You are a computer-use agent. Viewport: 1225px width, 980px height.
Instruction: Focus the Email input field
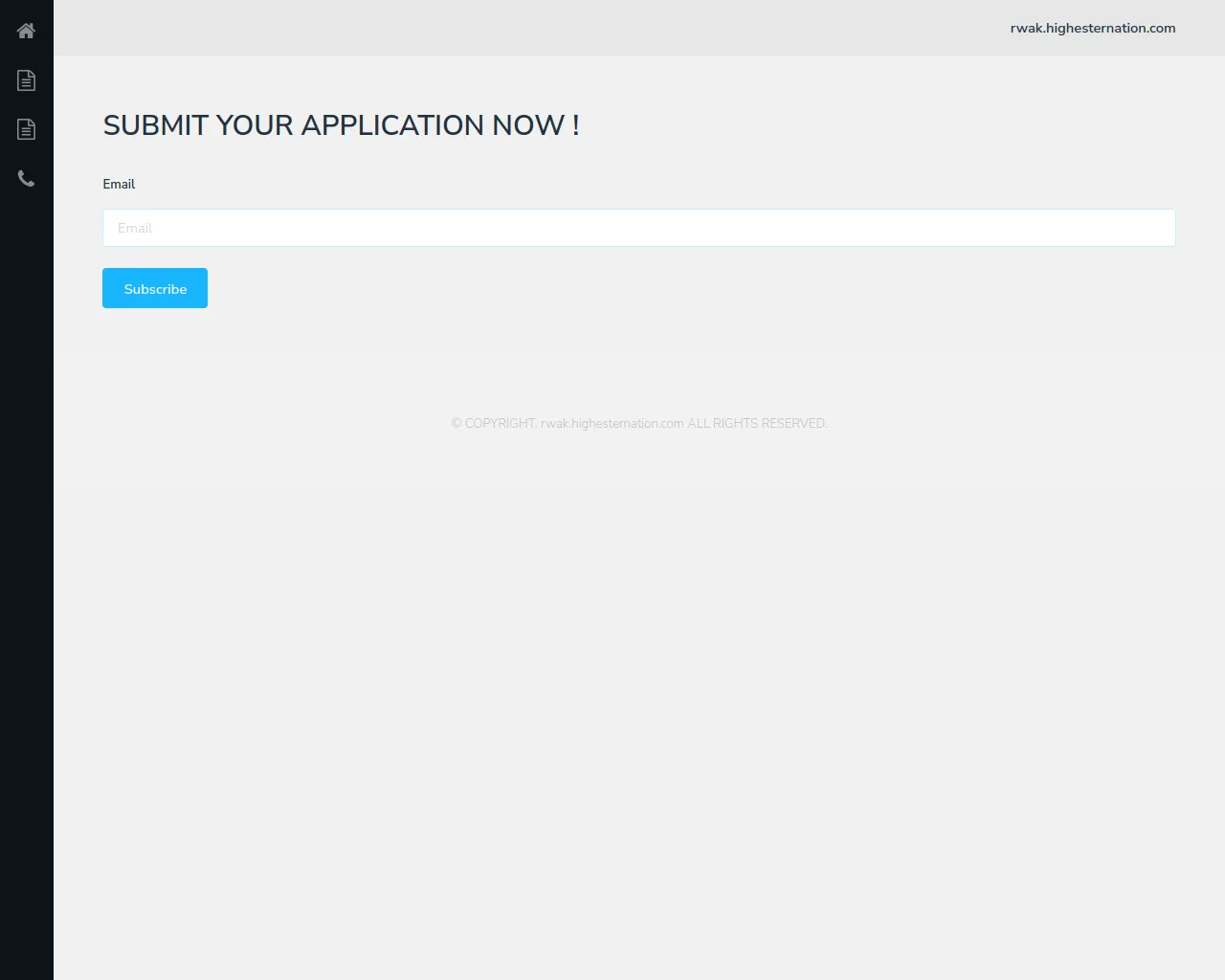click(x=638, y=228)
